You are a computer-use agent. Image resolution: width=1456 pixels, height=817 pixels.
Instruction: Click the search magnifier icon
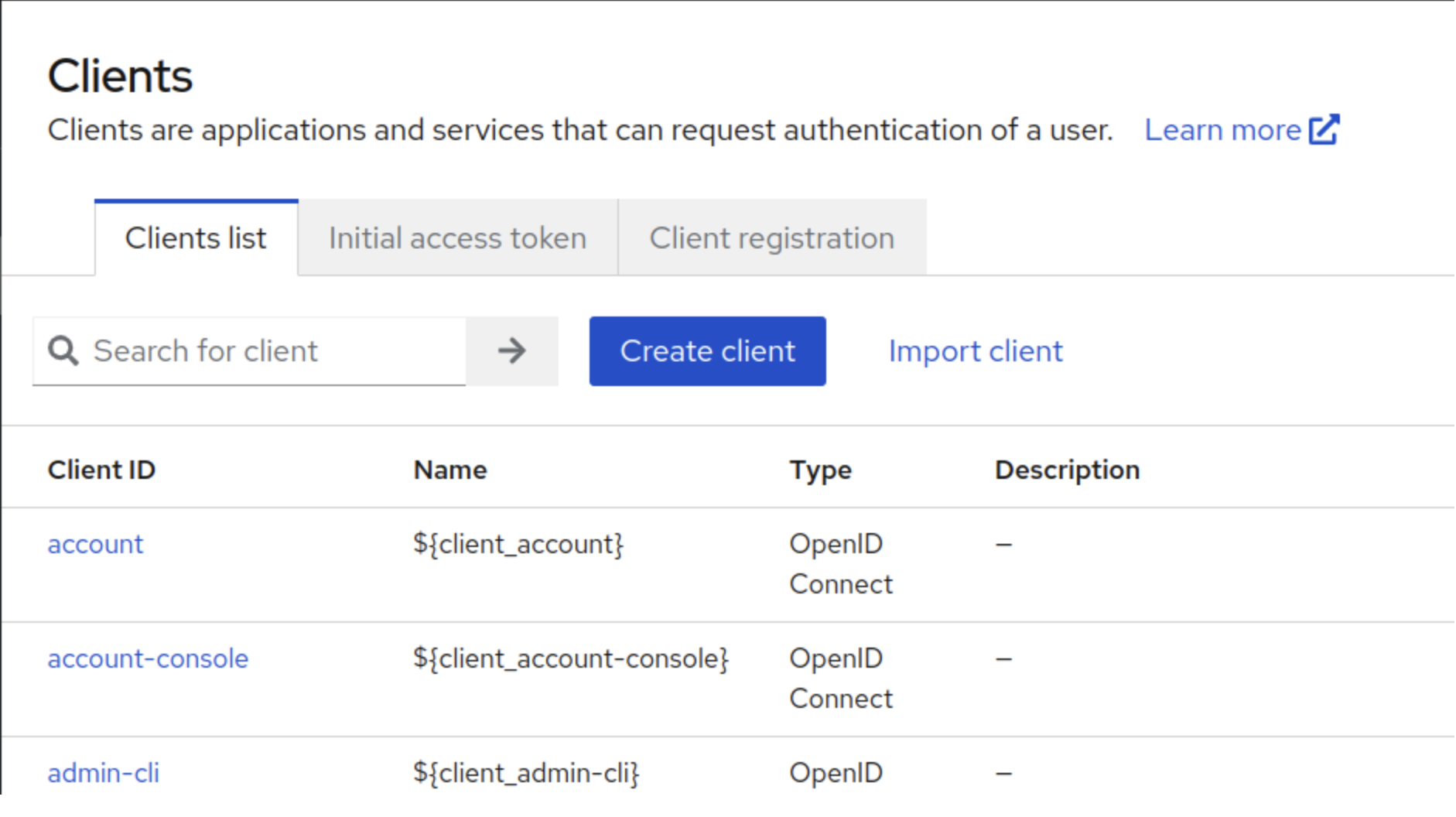(x=63, y=351)
